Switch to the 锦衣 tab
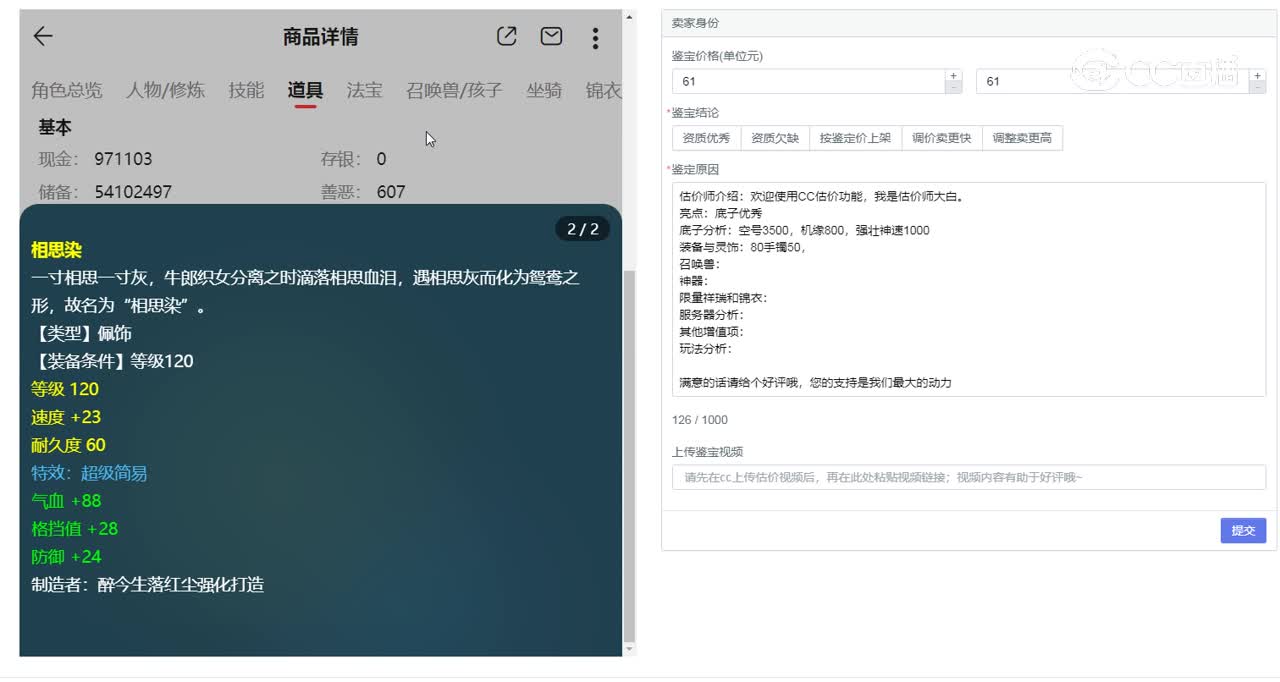This screenshot has width=1280, height=682. coord(607,89)
